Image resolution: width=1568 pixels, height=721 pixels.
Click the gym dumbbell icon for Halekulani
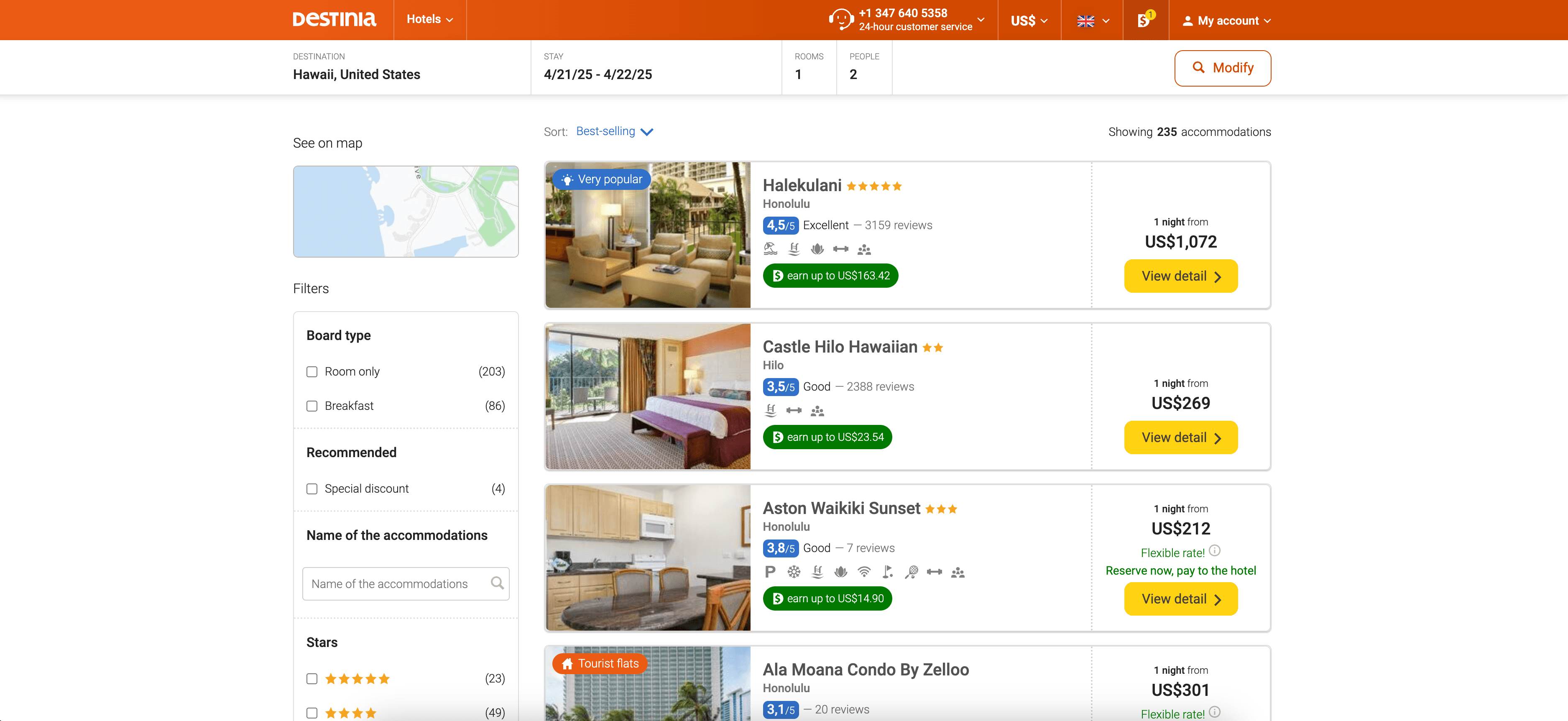[x=840, y=249]
